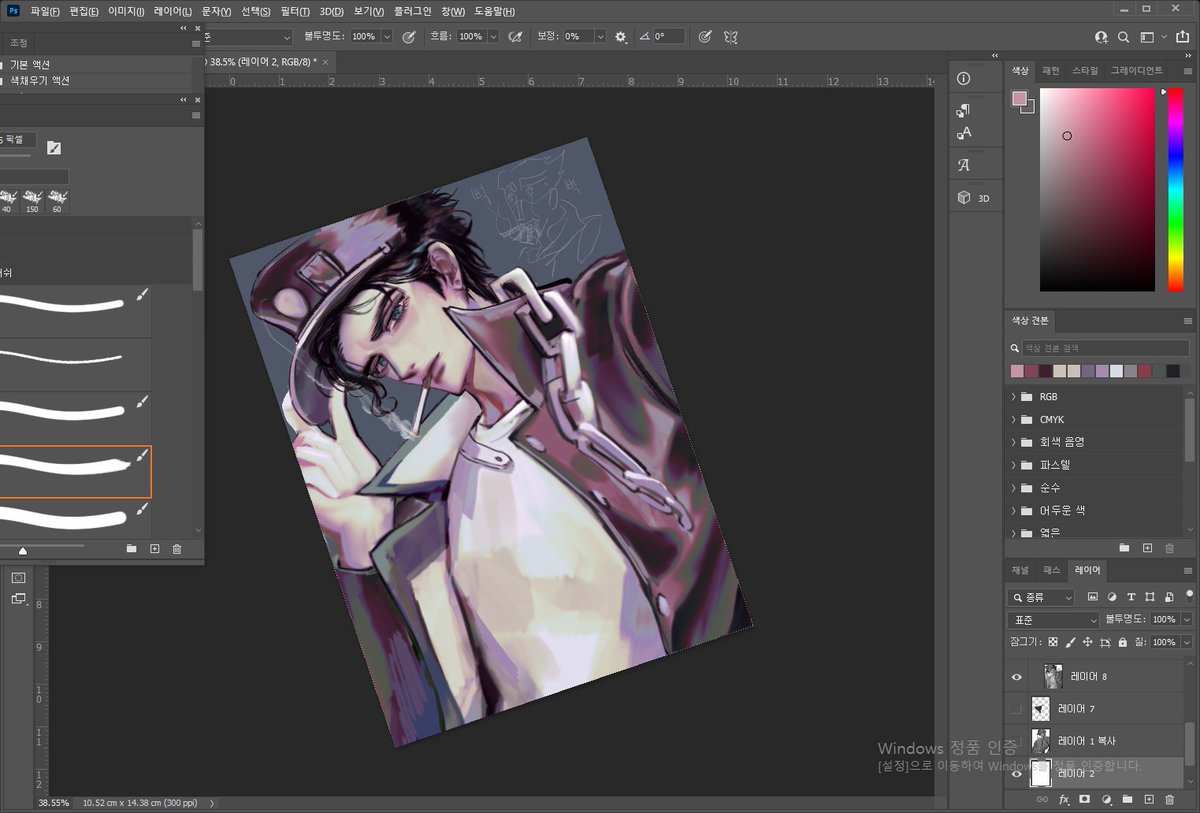Open the 표준 blend mode dropdown

(x=1055, y=620)
